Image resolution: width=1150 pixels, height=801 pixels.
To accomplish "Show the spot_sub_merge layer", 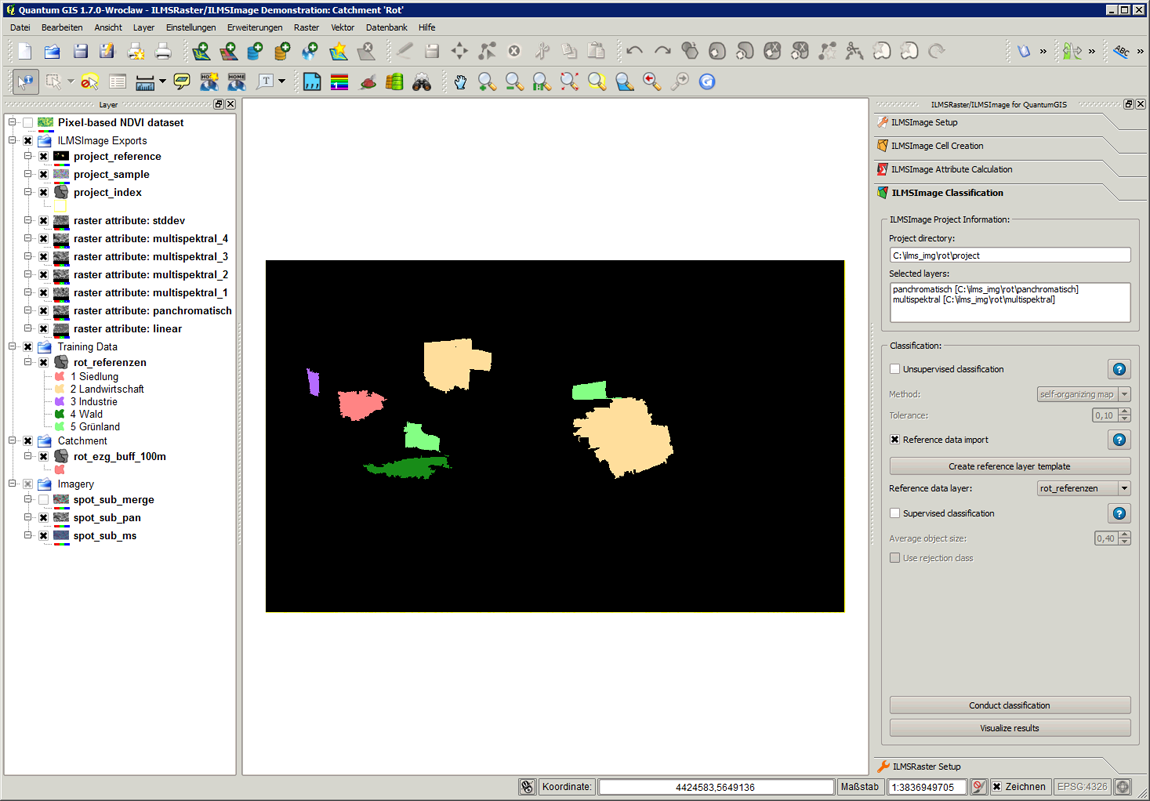I will pos(43,500).
